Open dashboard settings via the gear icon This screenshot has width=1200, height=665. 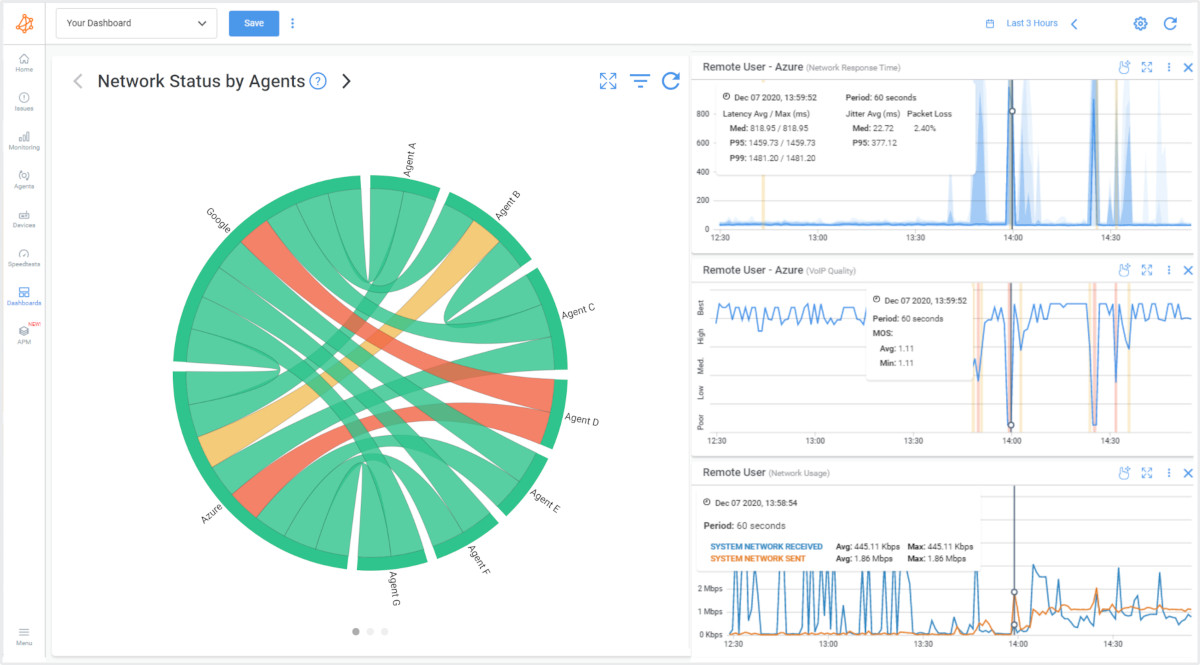[1140, 22]
